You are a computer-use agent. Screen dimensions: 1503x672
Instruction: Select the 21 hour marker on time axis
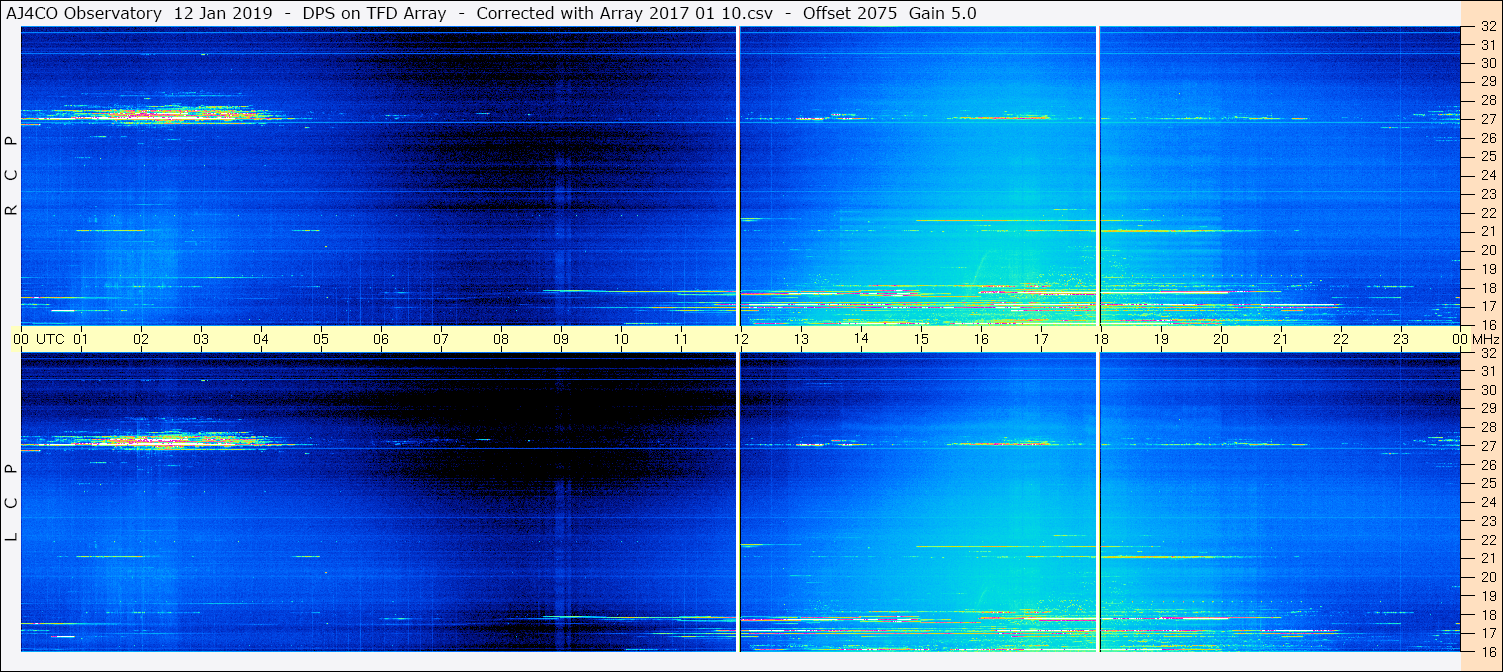1281,339
